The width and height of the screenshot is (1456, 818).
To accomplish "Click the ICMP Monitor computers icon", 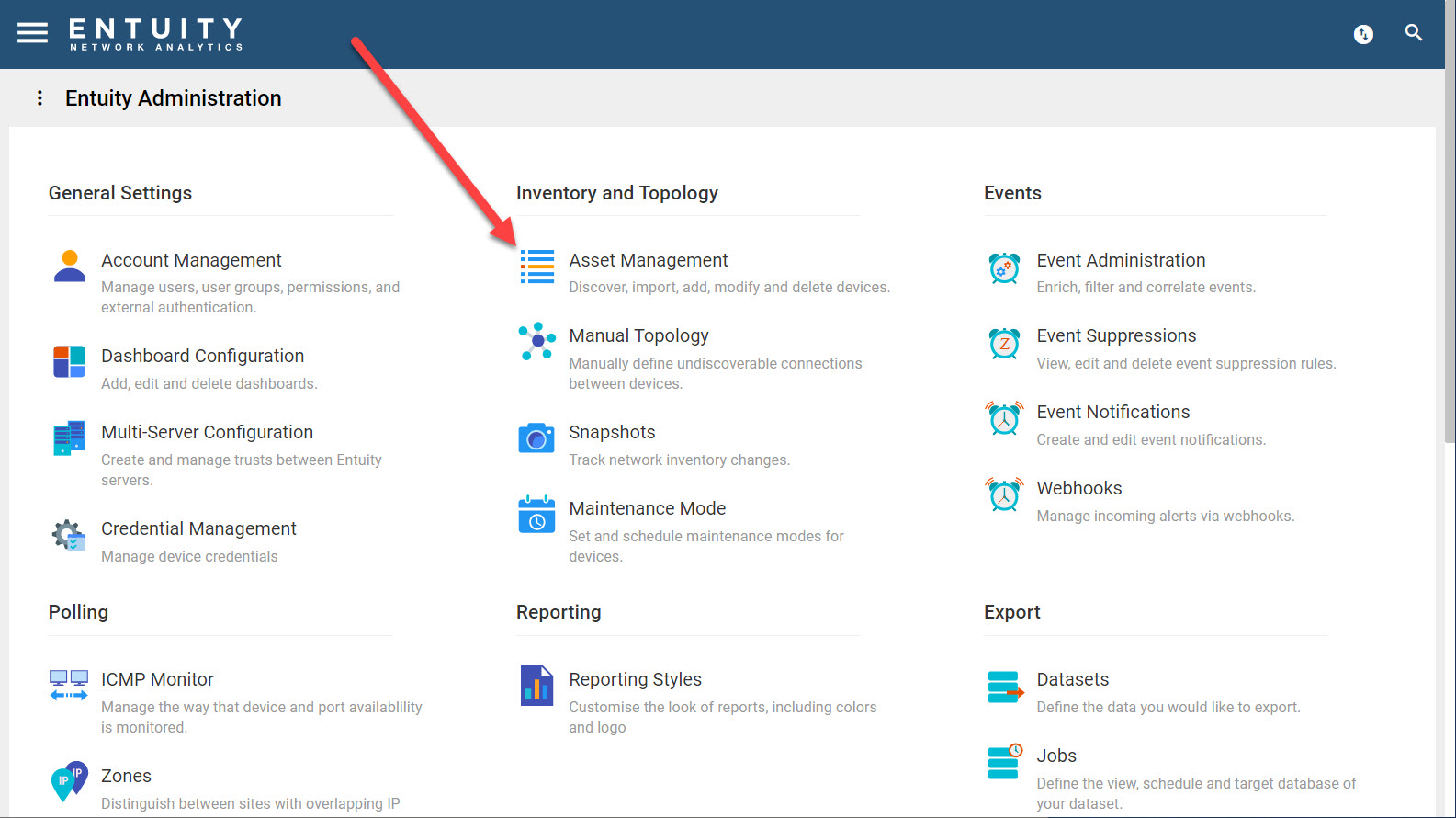I will click(69, 685).
